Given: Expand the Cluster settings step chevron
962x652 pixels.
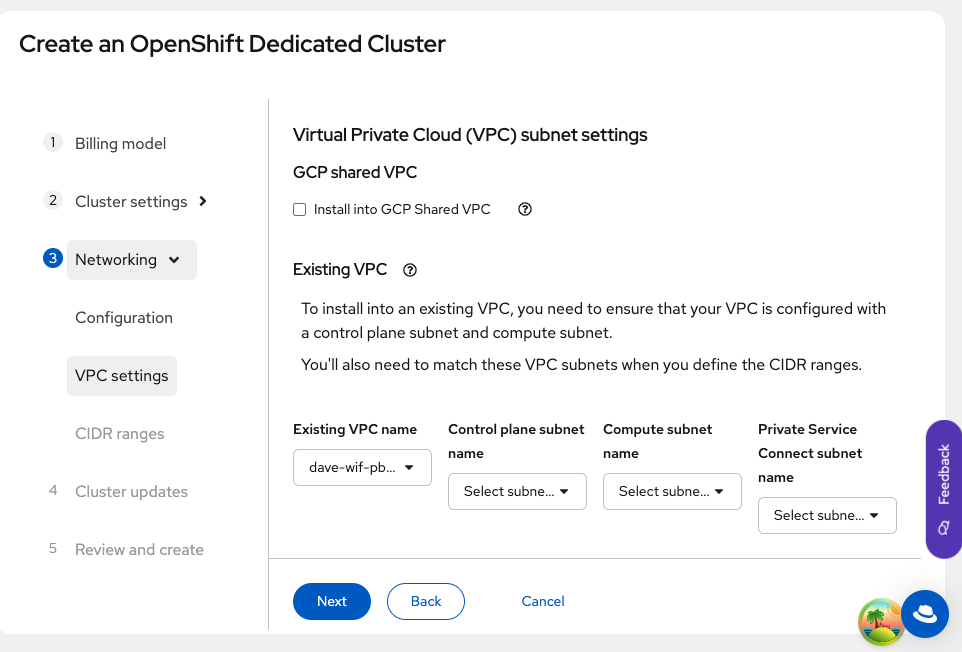Looking at the screenshot, I should (203, 201).
